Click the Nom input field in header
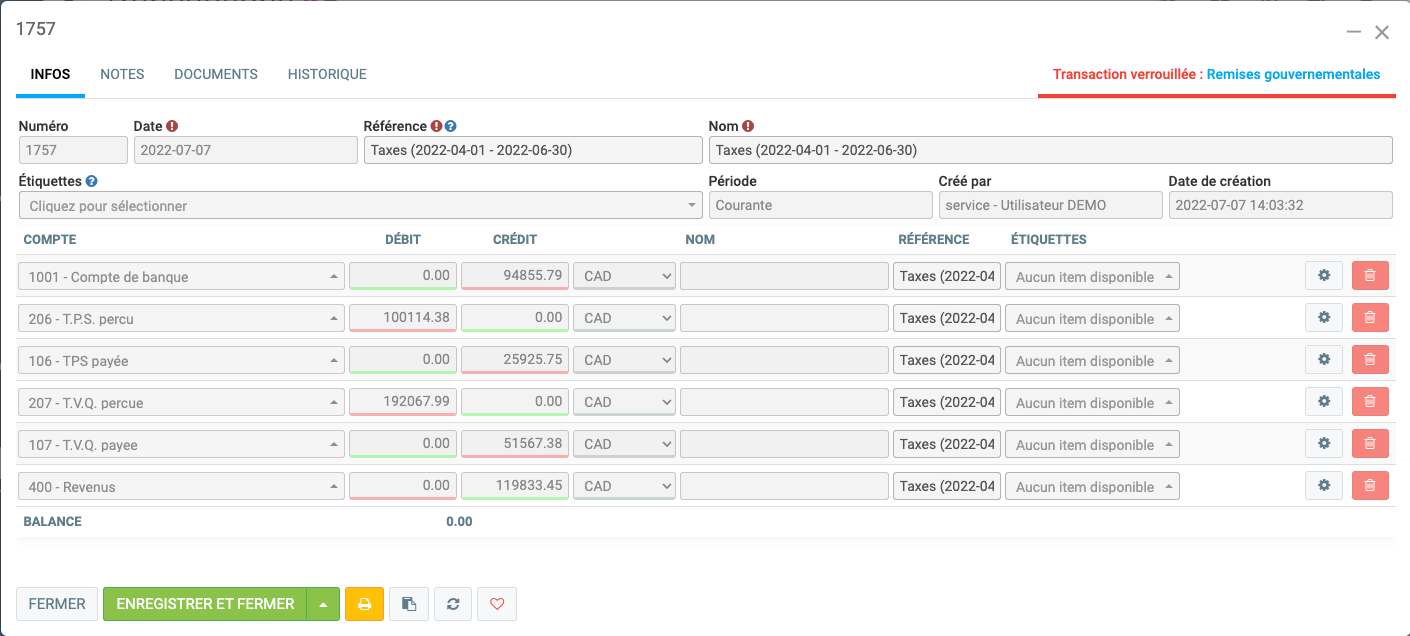Screen dimensions: 1410x636 click(x=1050, y=150)
